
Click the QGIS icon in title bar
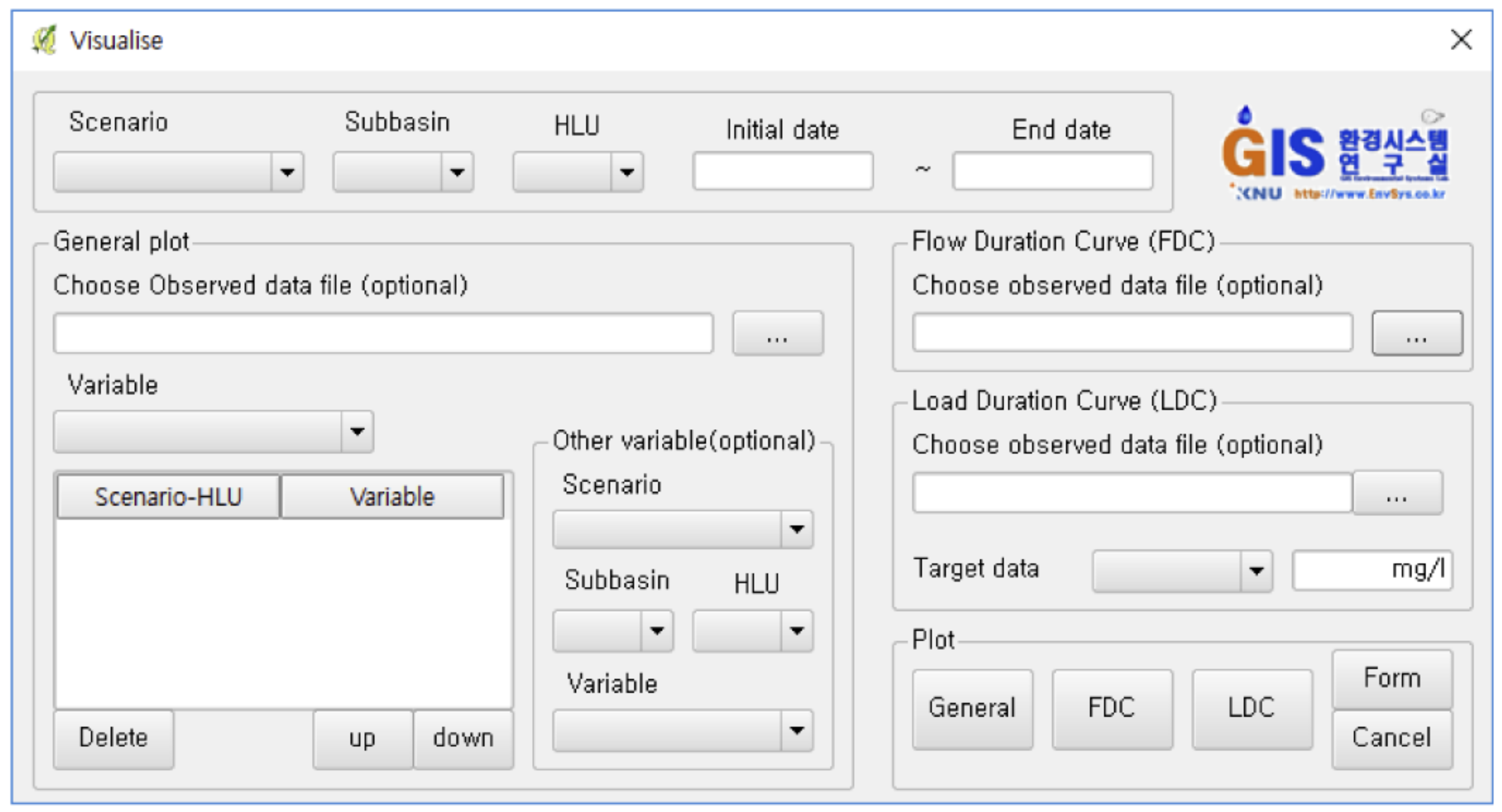tap(44, 40)
